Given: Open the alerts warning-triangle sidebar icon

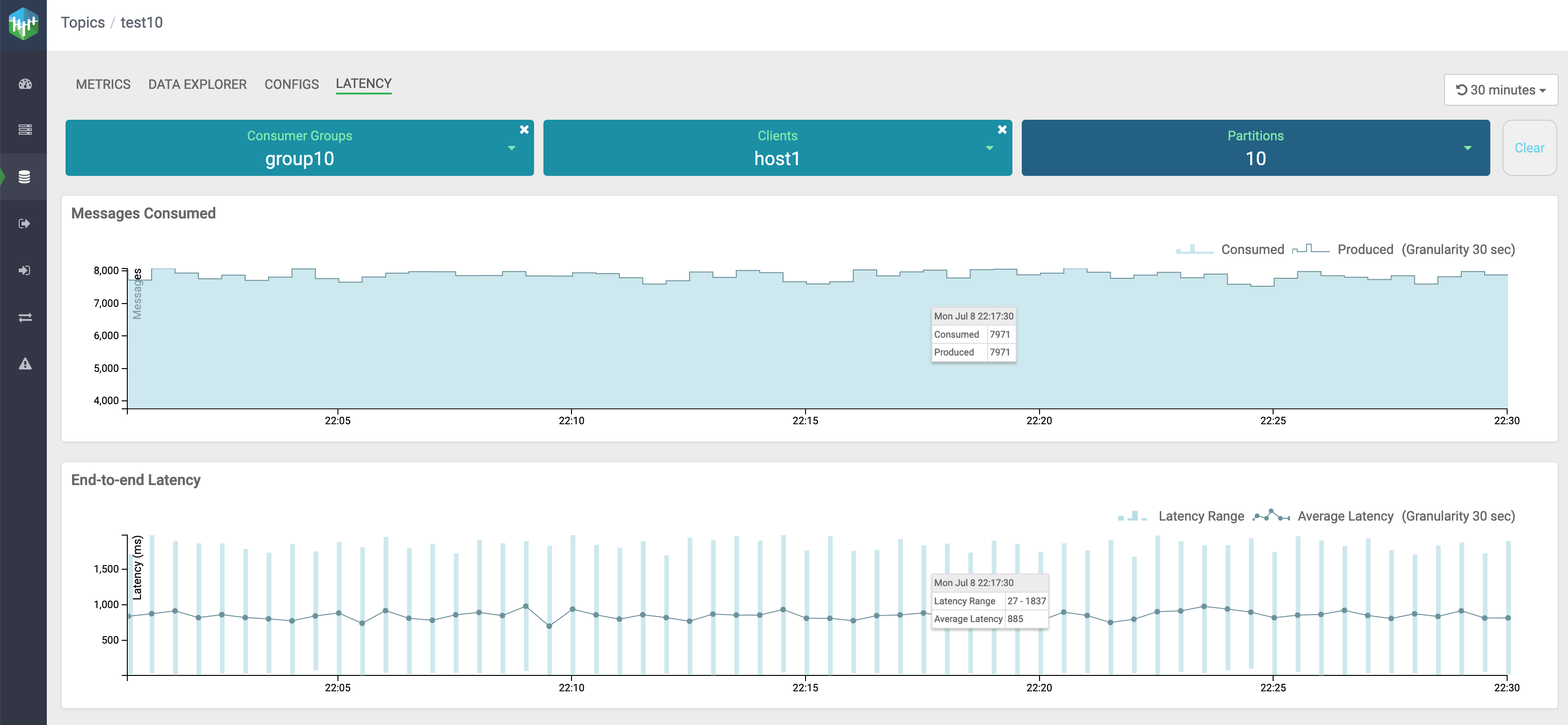Looking at the screenshot, I should click(25, 364).
